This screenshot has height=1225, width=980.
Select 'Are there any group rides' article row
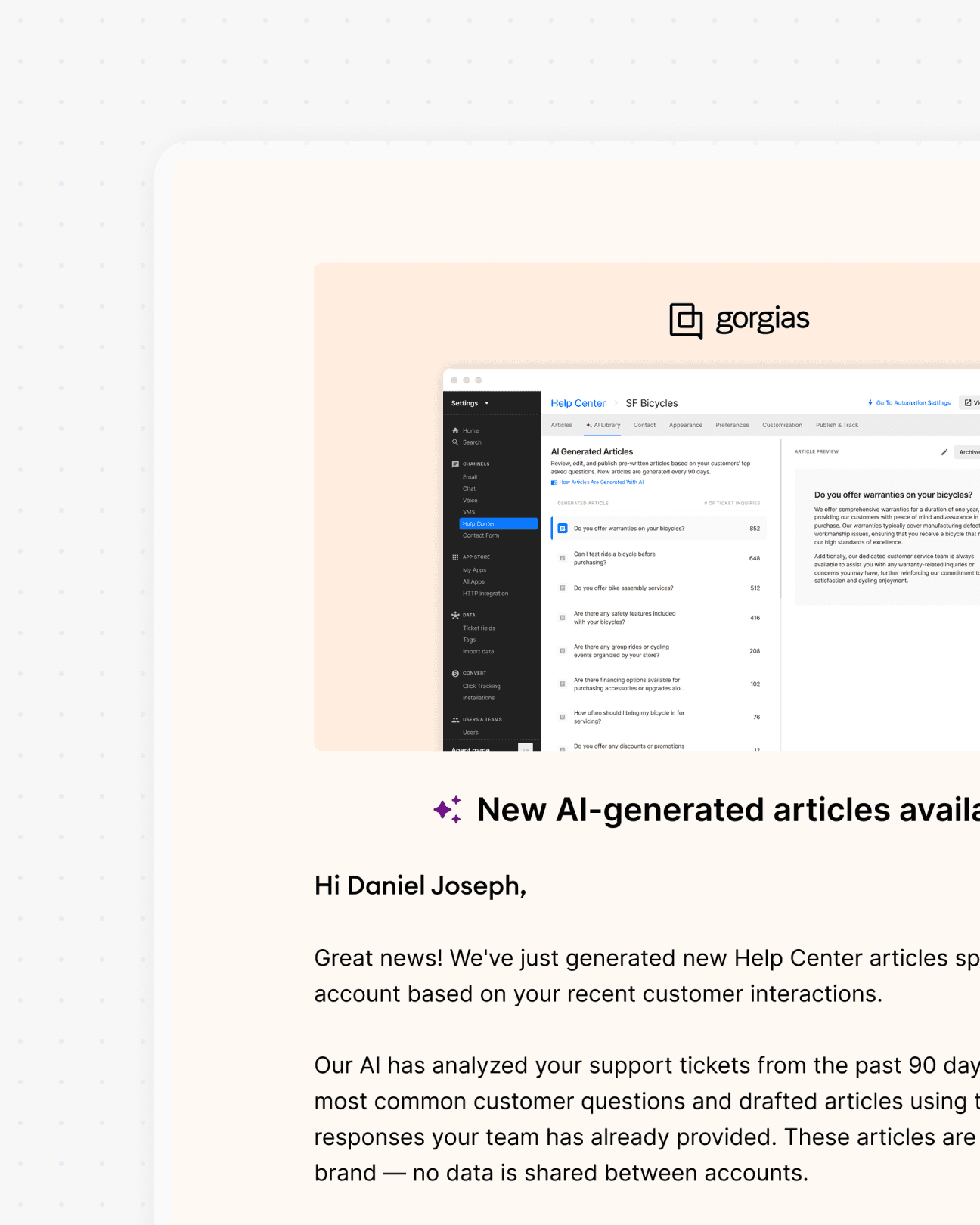point(659,651)
